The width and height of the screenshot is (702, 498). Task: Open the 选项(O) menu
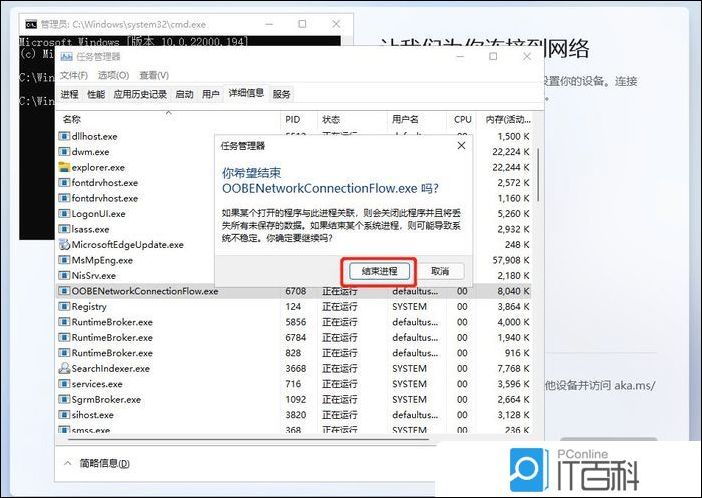point(113,75)
